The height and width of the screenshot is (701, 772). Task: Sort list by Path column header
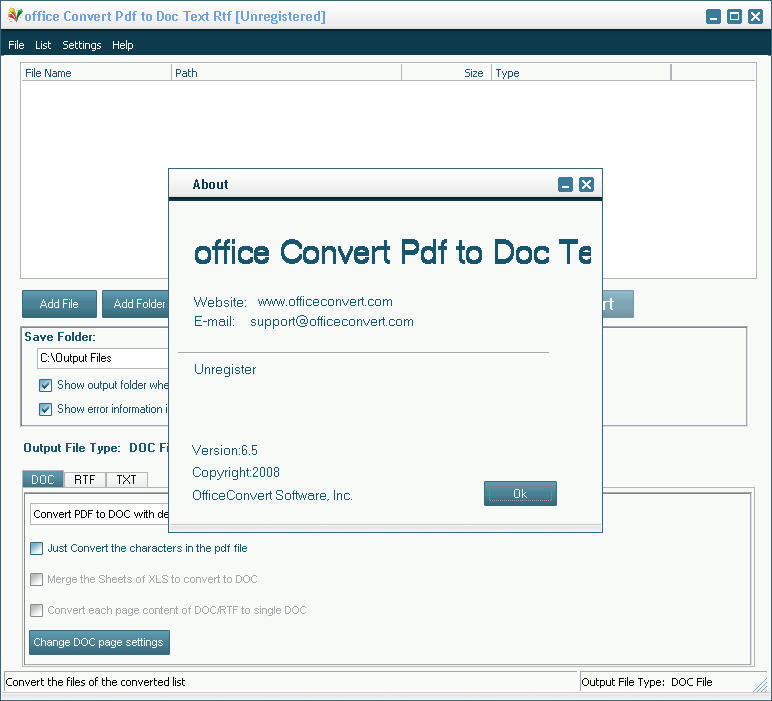click(287, 73)
